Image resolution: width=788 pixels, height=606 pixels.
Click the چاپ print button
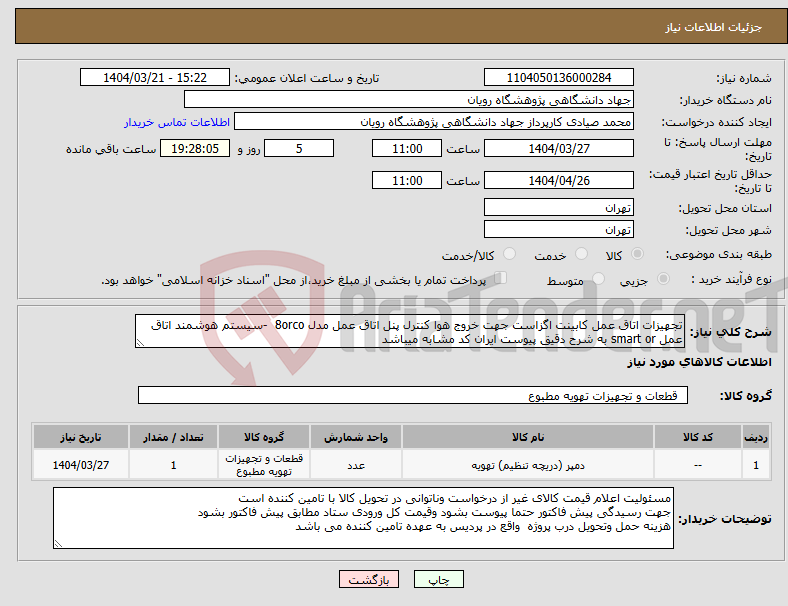coord(439,579)
